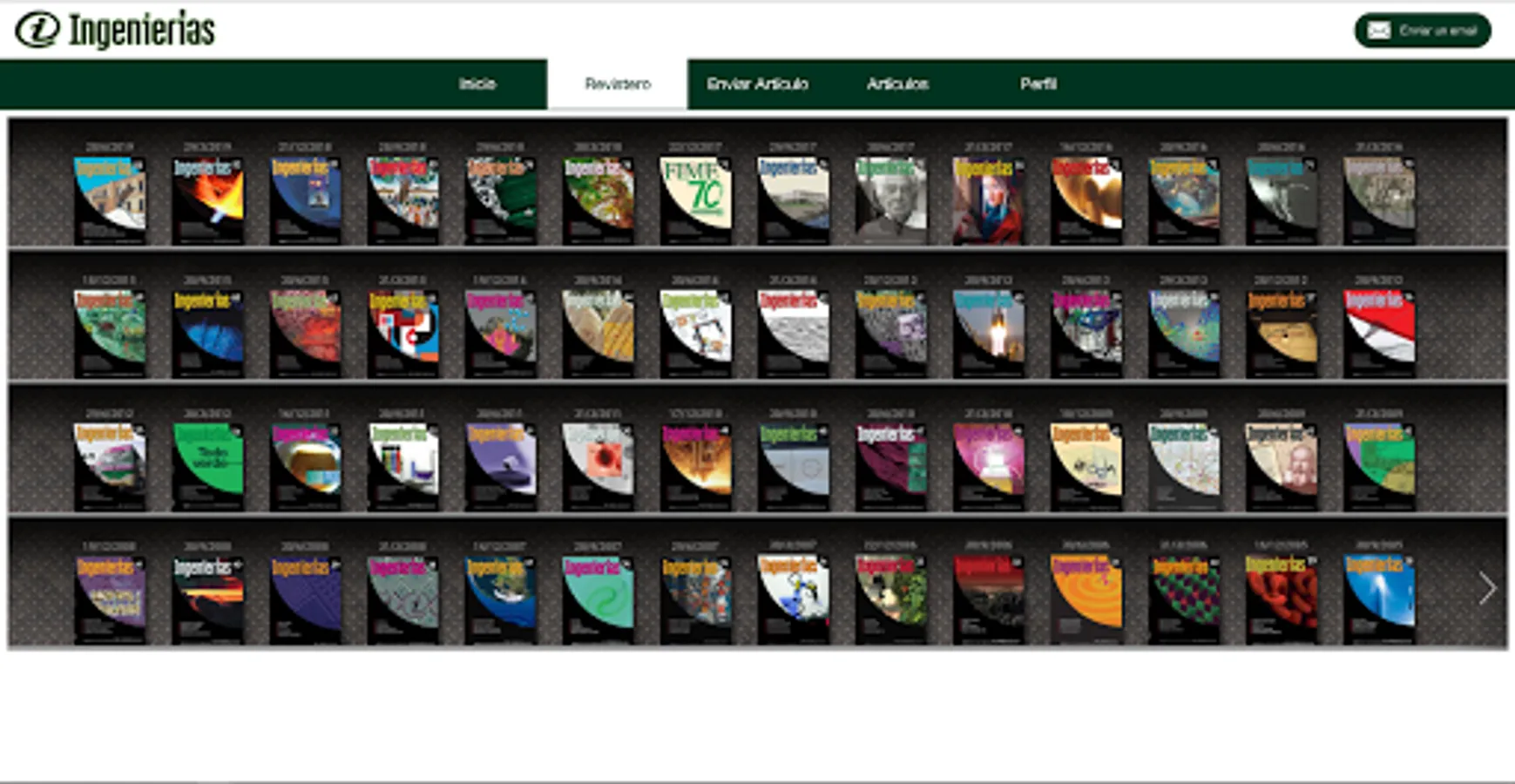This screenshot has width=1515, height=784.
Task: Open the cover showing planet Earth from space
Action: click(x=500, y=600)
